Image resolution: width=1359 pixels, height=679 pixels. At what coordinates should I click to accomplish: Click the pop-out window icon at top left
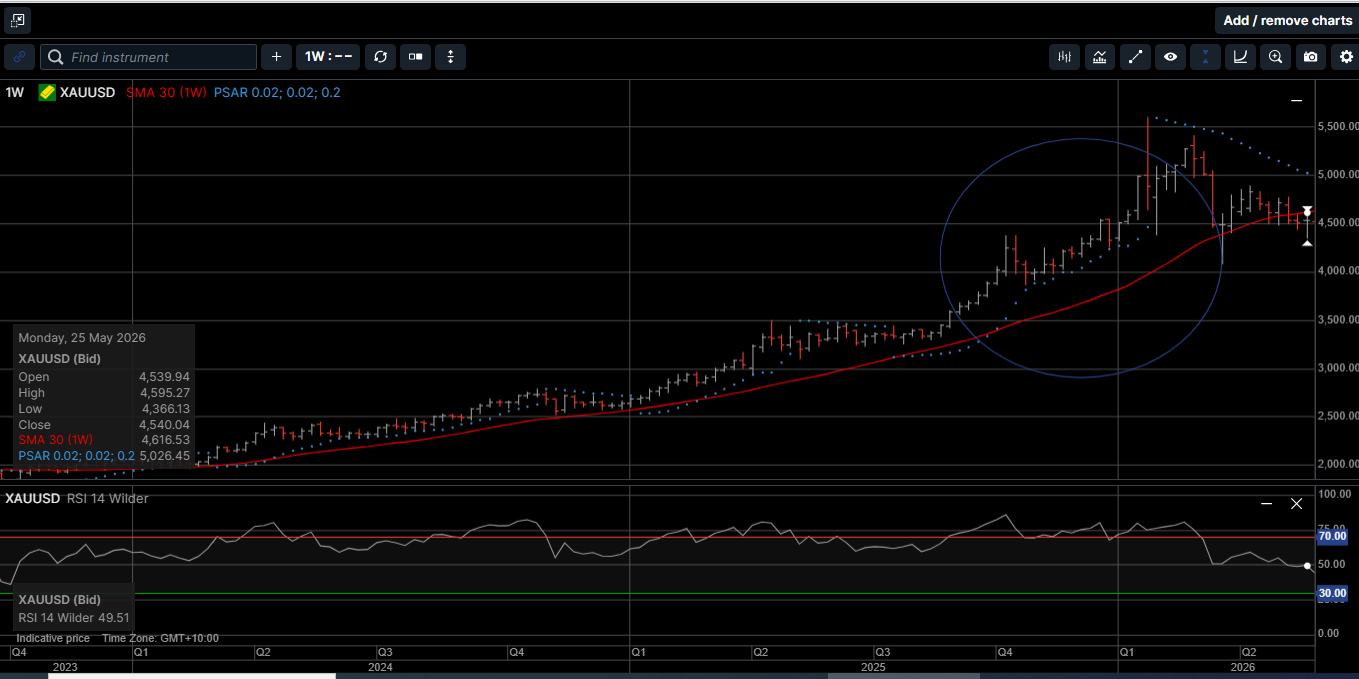(17, 20)
